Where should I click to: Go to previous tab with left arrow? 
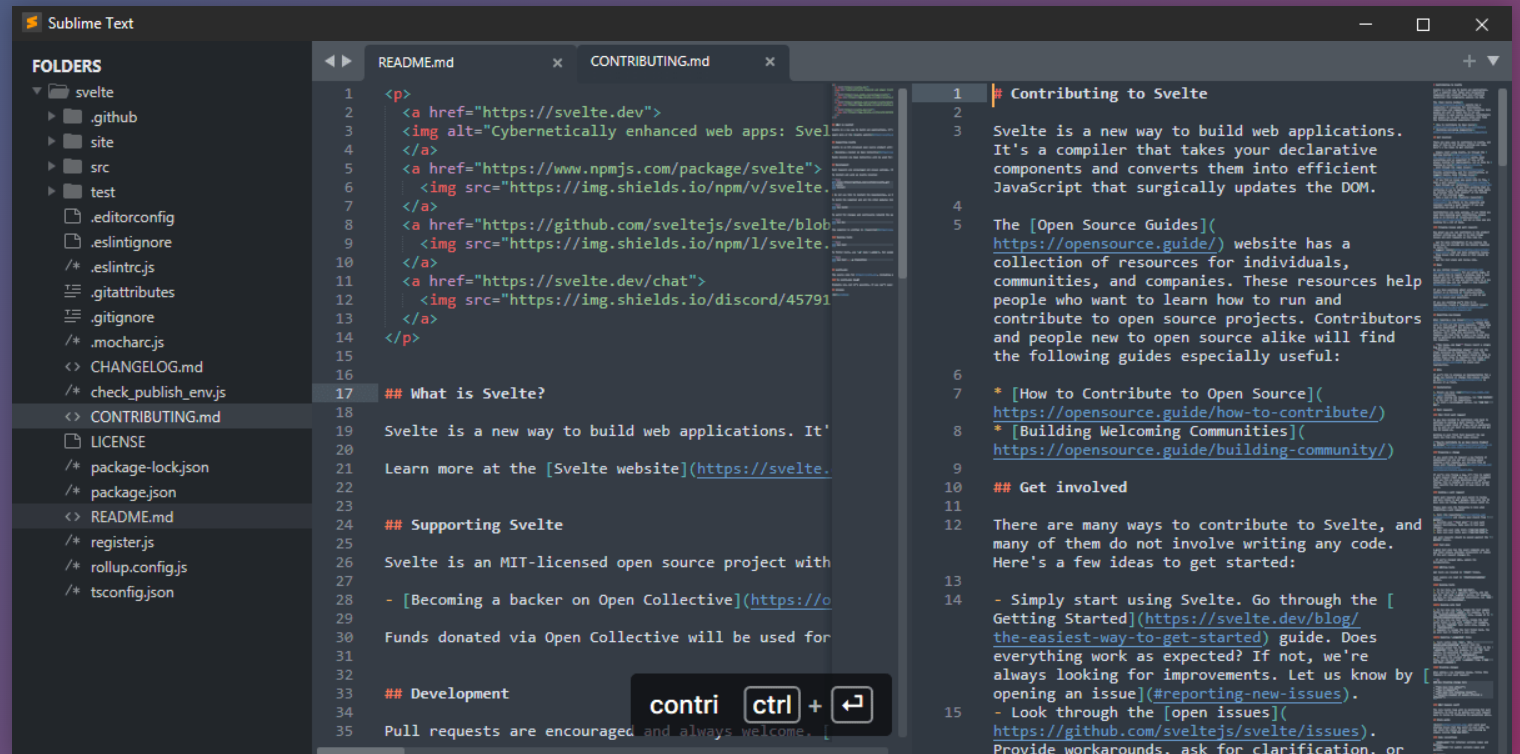coord(329,61)
